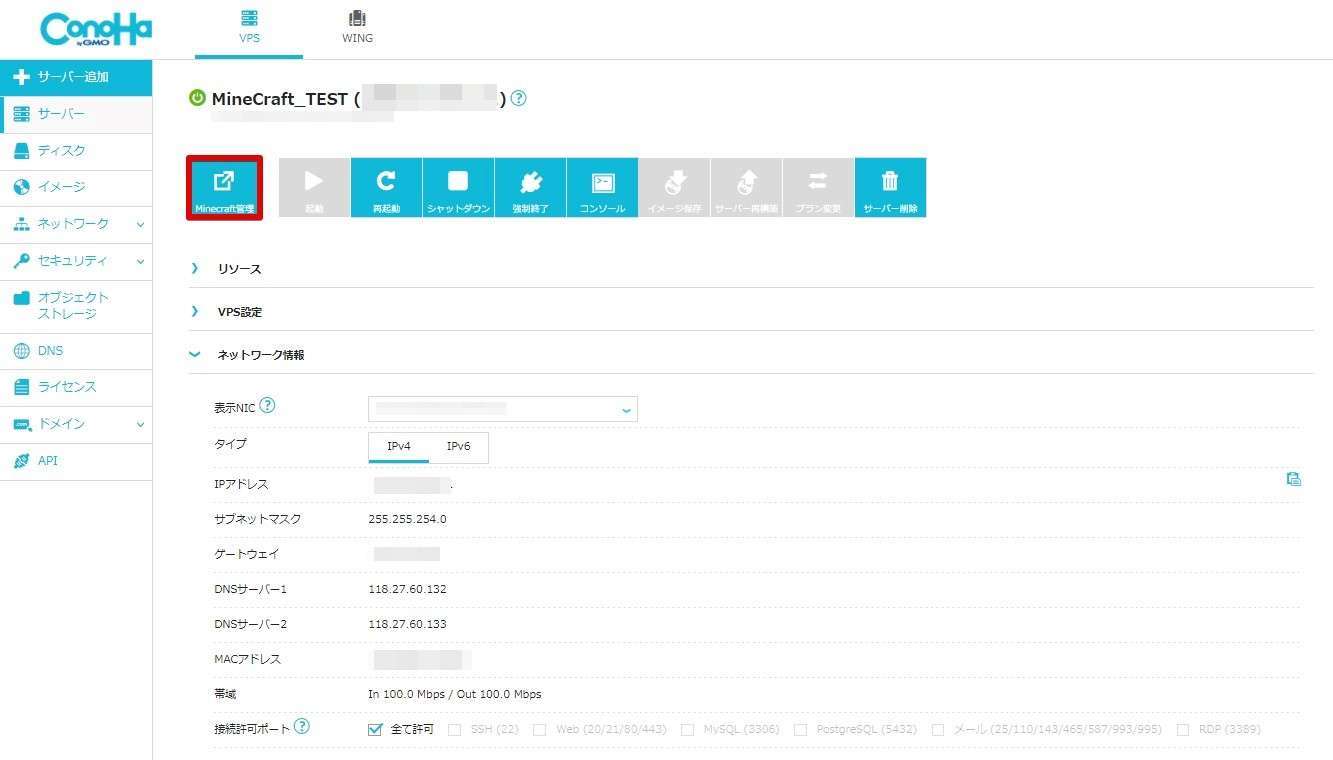Shut down the server via シャットダウン
The image size is (1333, 760).
458,188
